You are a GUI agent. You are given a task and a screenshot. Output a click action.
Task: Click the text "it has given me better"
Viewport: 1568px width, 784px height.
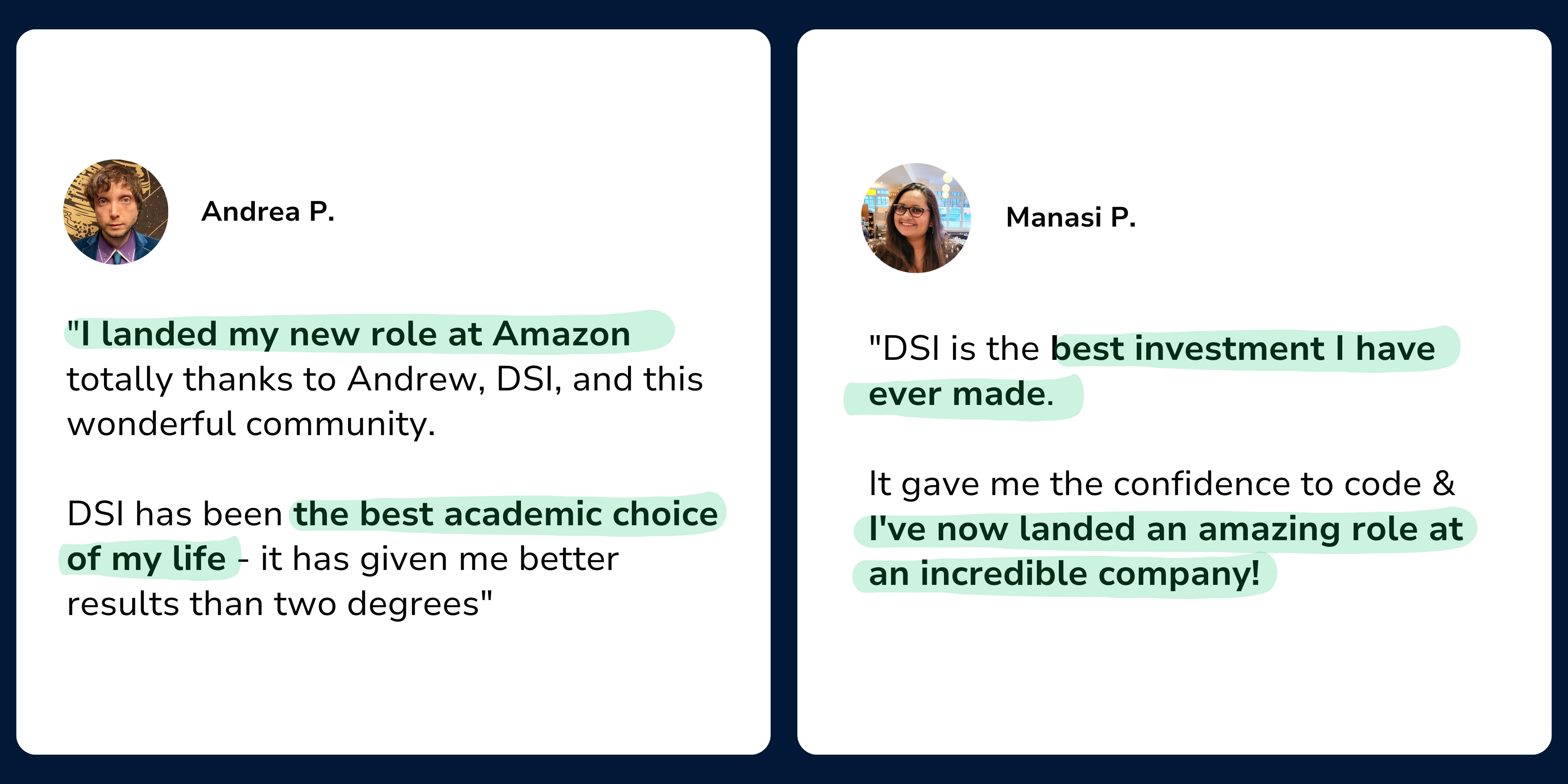coord(439,559)
